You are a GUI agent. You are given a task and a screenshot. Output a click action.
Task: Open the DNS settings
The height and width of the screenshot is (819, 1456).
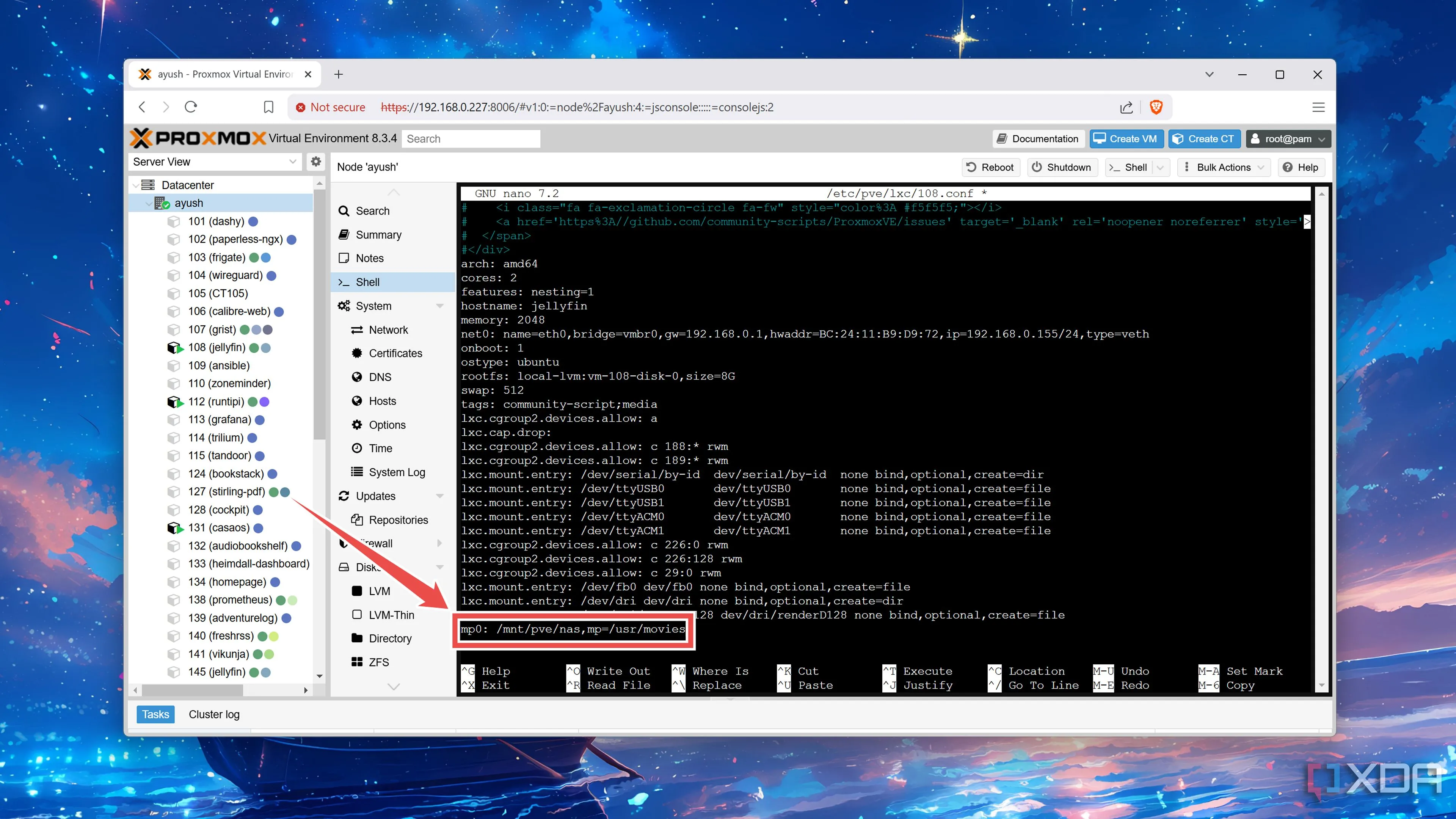(379, 377)
